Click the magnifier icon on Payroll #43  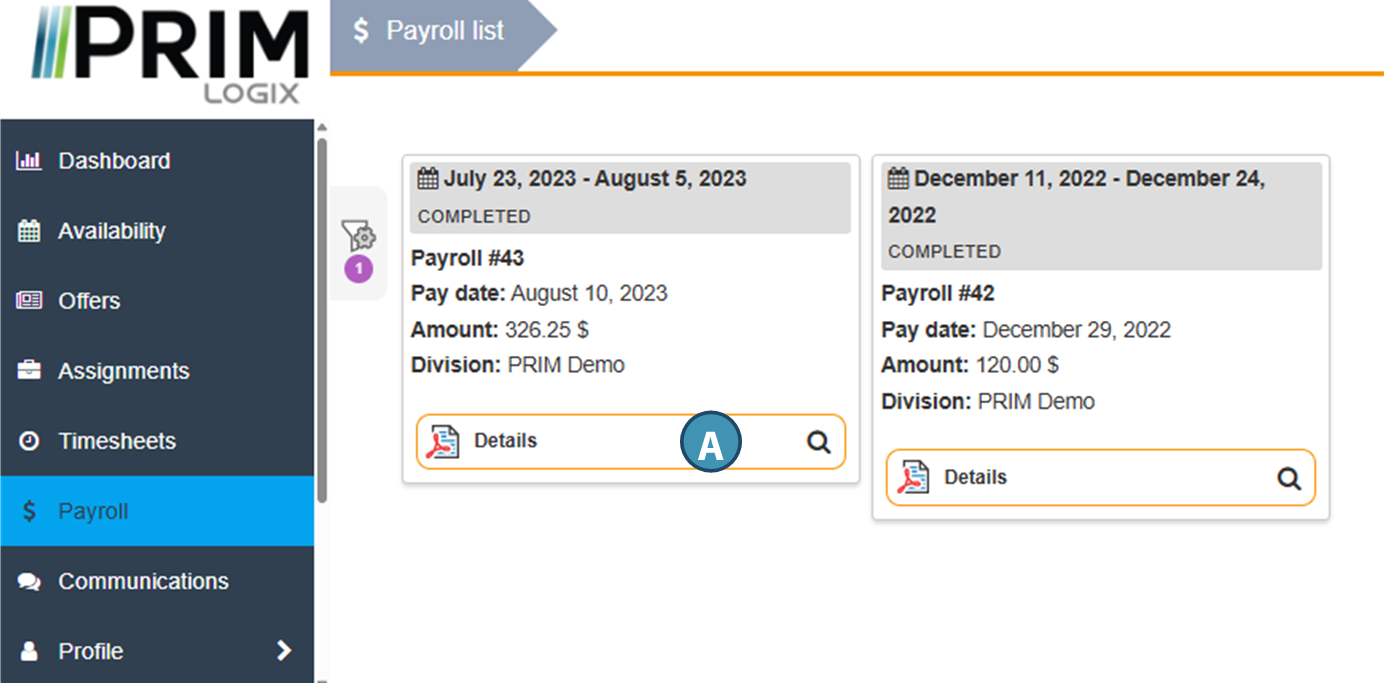(819, 442)
